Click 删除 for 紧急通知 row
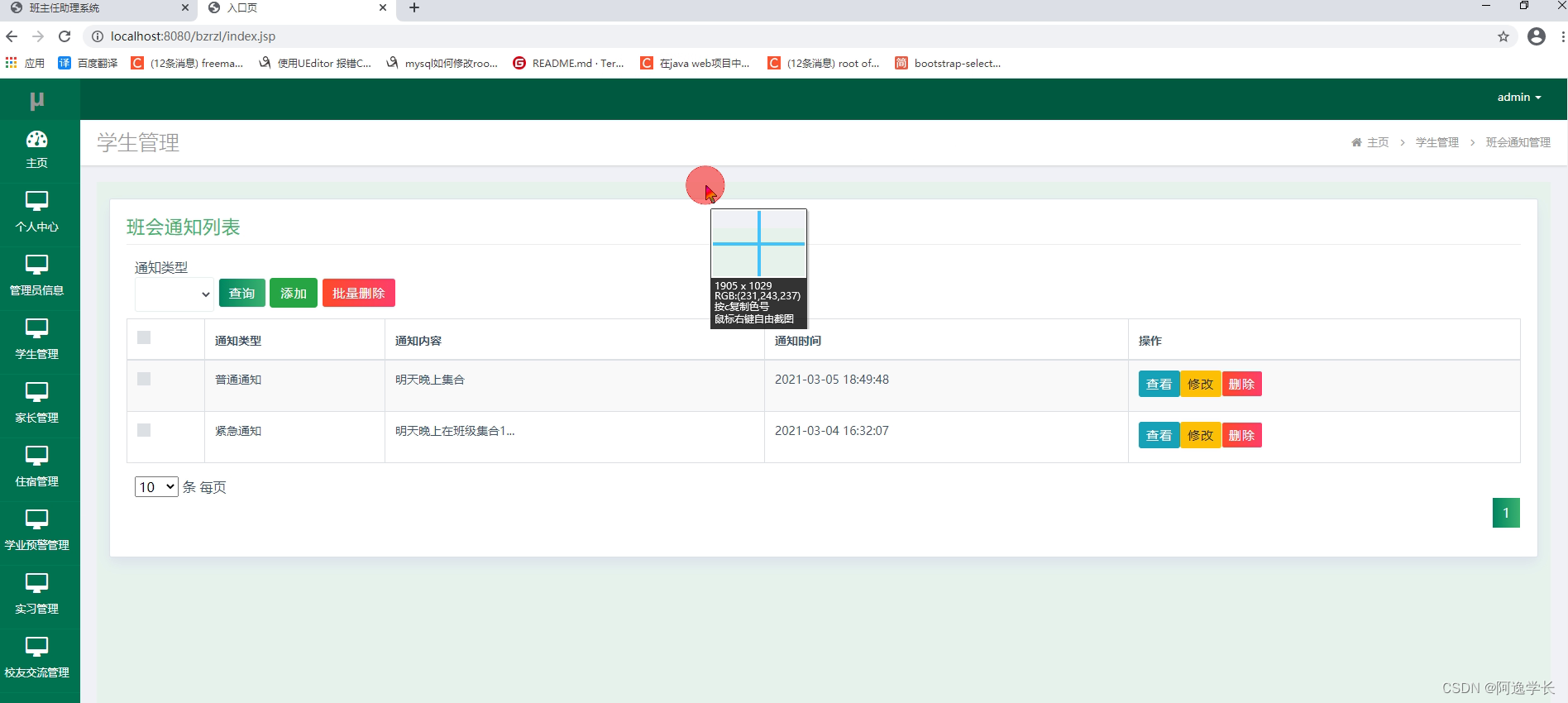This screenshot has width=1568, height=703. 1241,435
